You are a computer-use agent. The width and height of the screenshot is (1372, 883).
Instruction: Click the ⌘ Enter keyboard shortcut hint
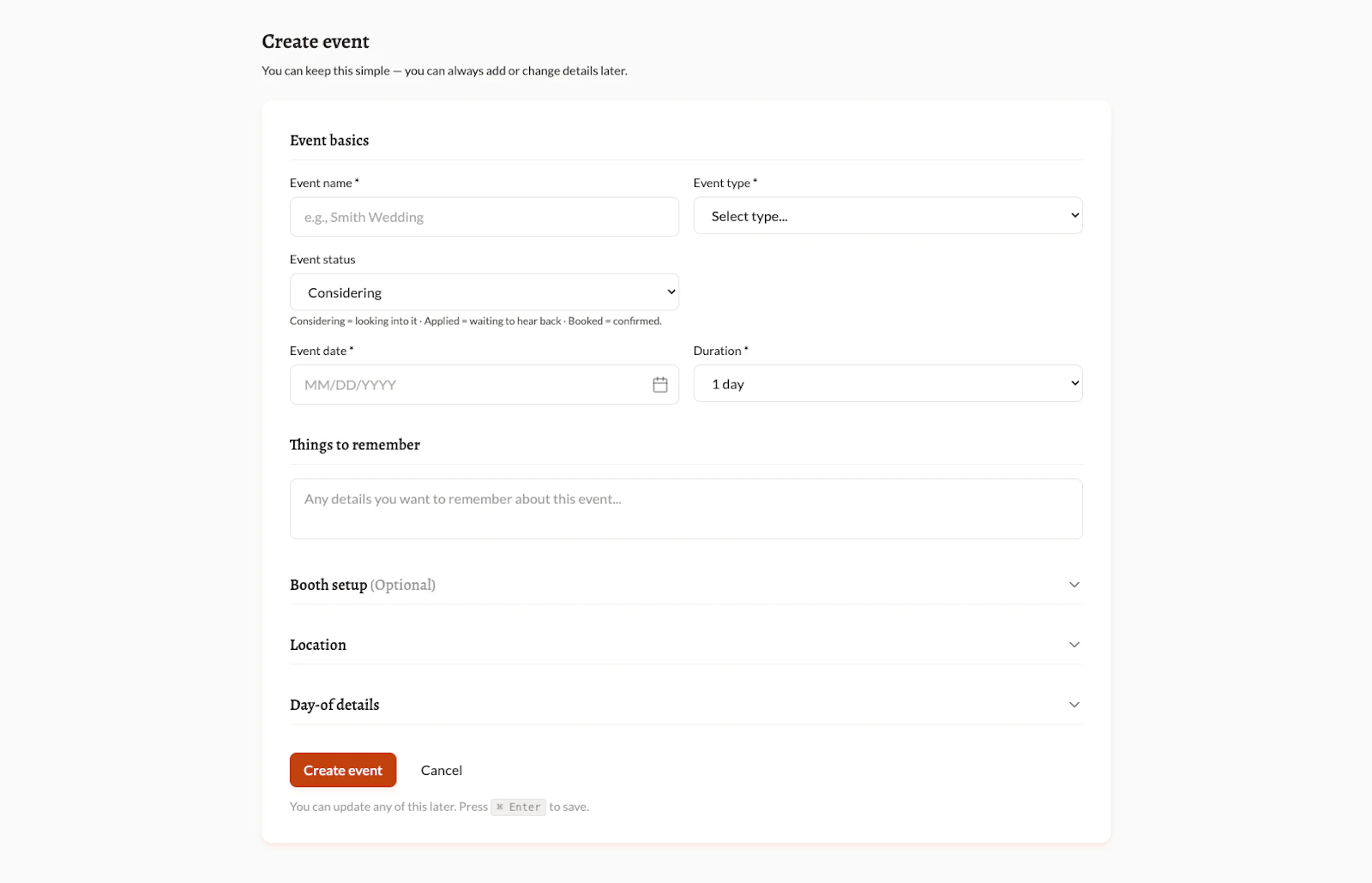pos(518,807)
